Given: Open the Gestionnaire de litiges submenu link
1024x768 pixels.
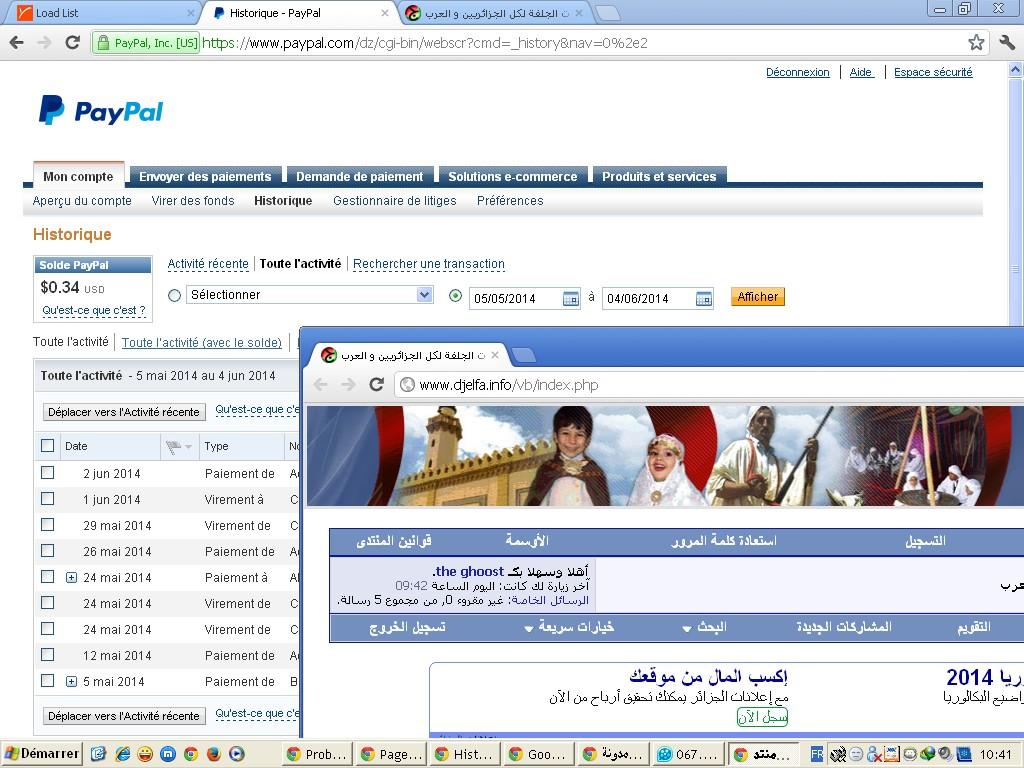Looking at the screenshot, I should (394, 201).
